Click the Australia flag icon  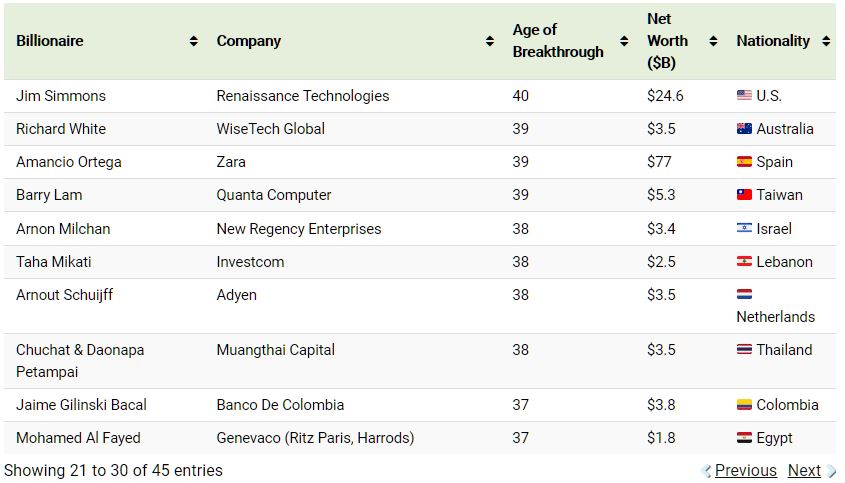(744, 129)
